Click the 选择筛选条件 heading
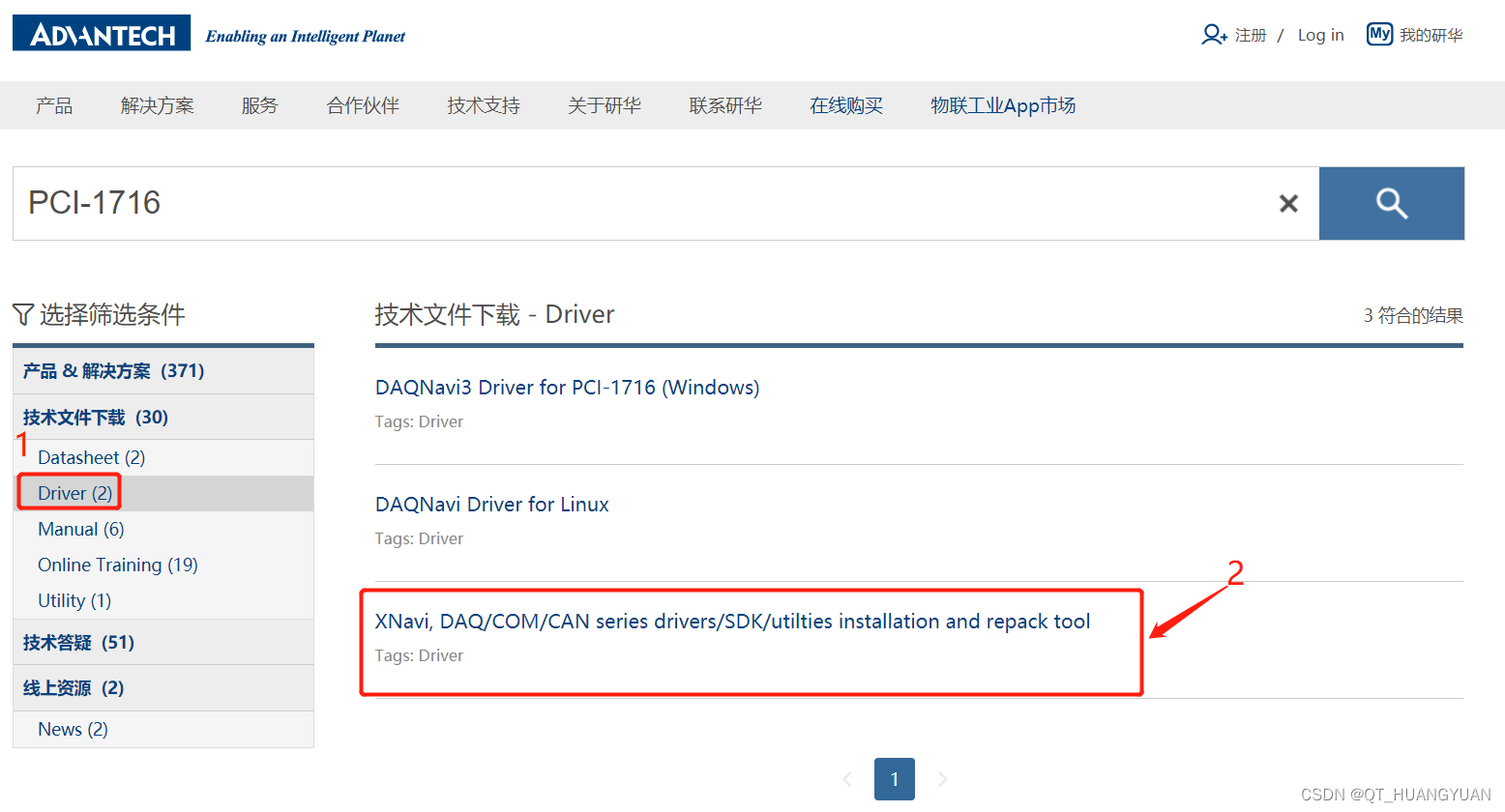 112,314
